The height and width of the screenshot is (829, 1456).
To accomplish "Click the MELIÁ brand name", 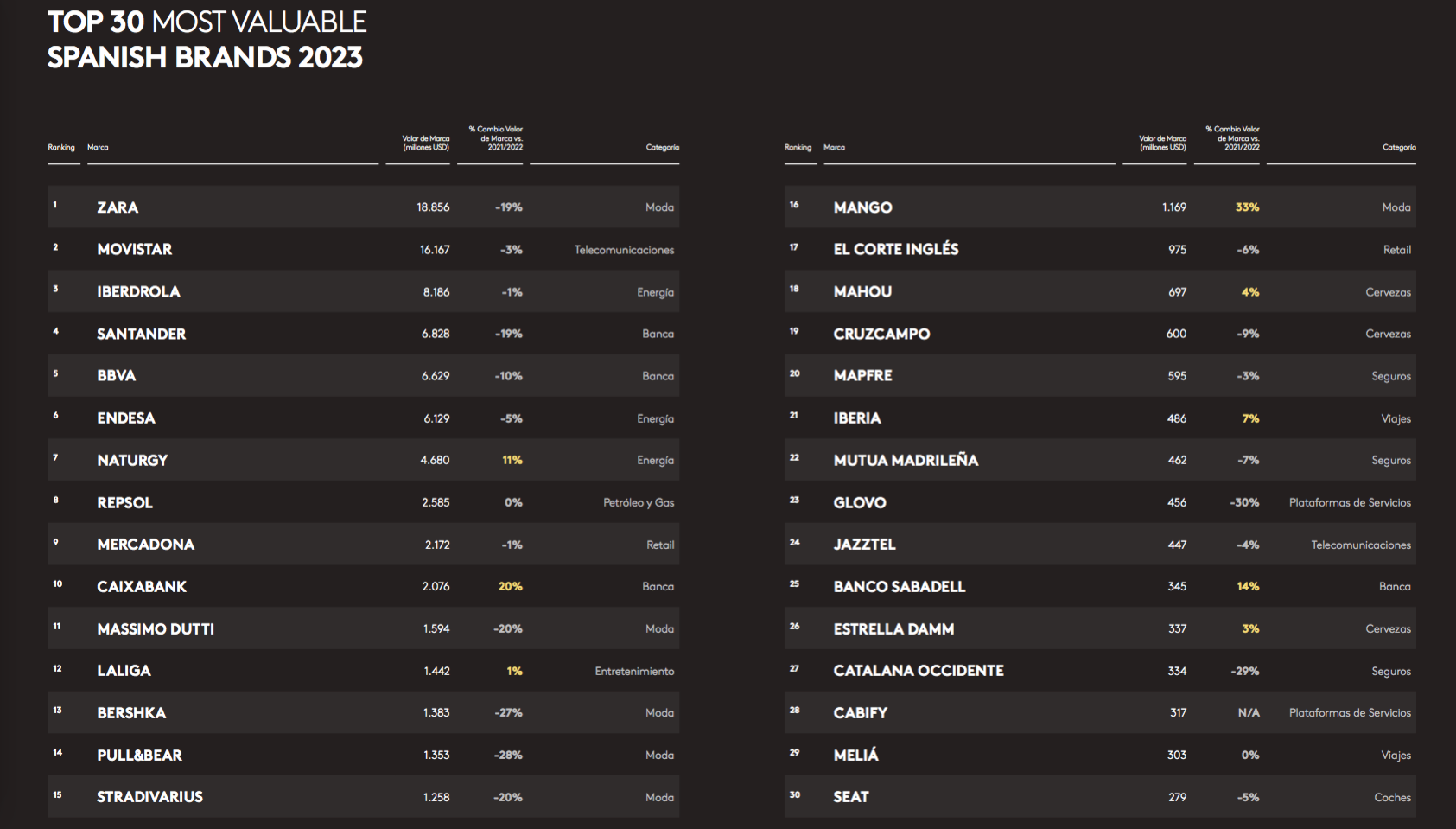I will [x=856, y=755].
